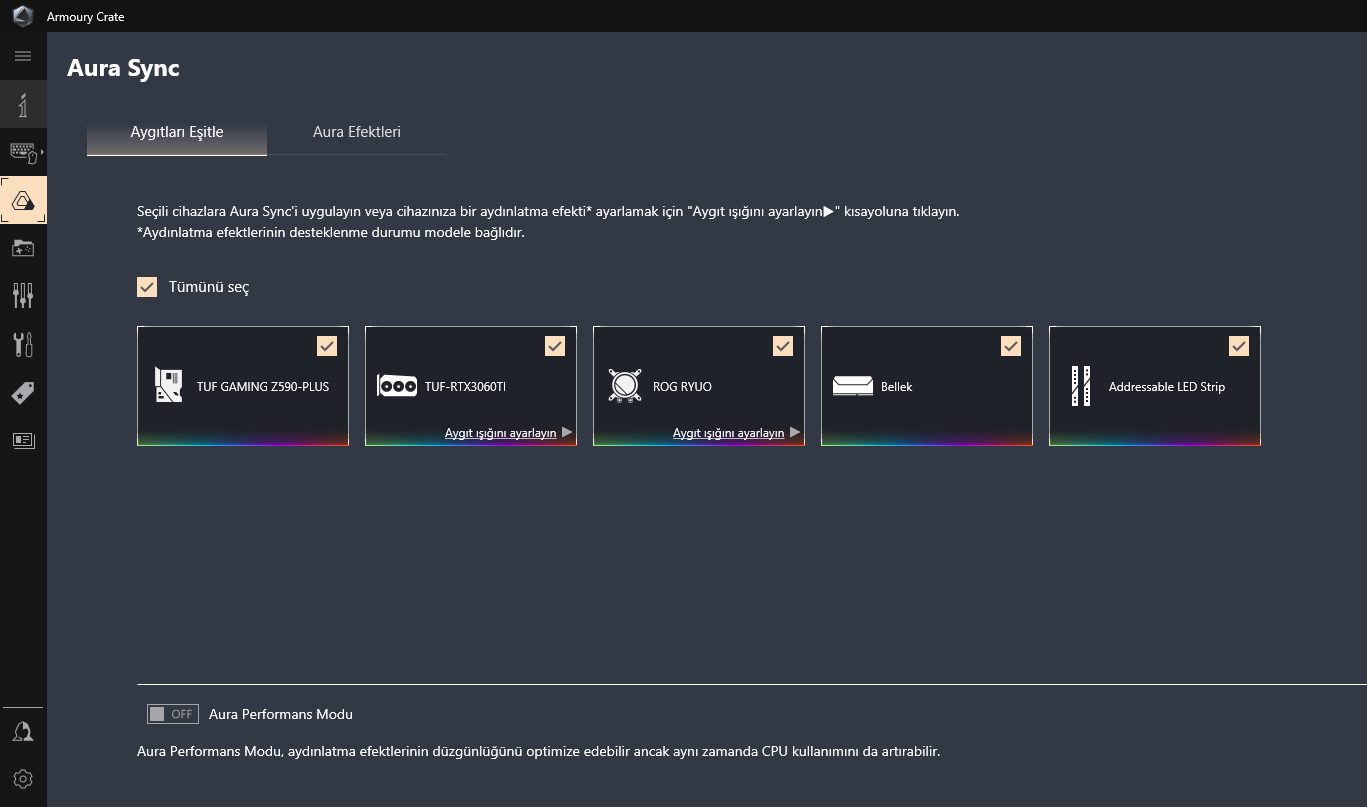The image size is (1367, 807).
Task: Uncheck the Bellek device checkbox
Action: (x=1011, y=346)
